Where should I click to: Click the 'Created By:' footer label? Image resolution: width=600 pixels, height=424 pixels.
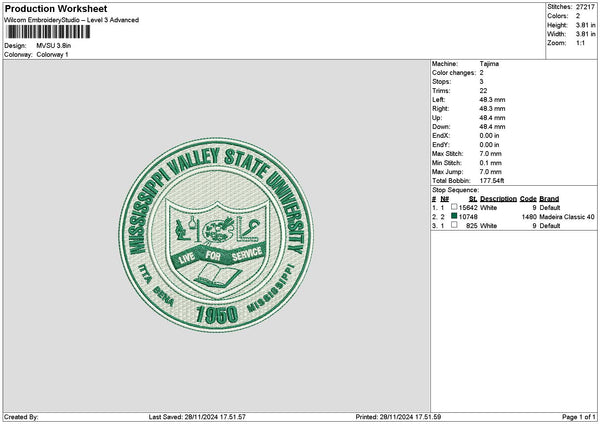[x=21, y=417]
